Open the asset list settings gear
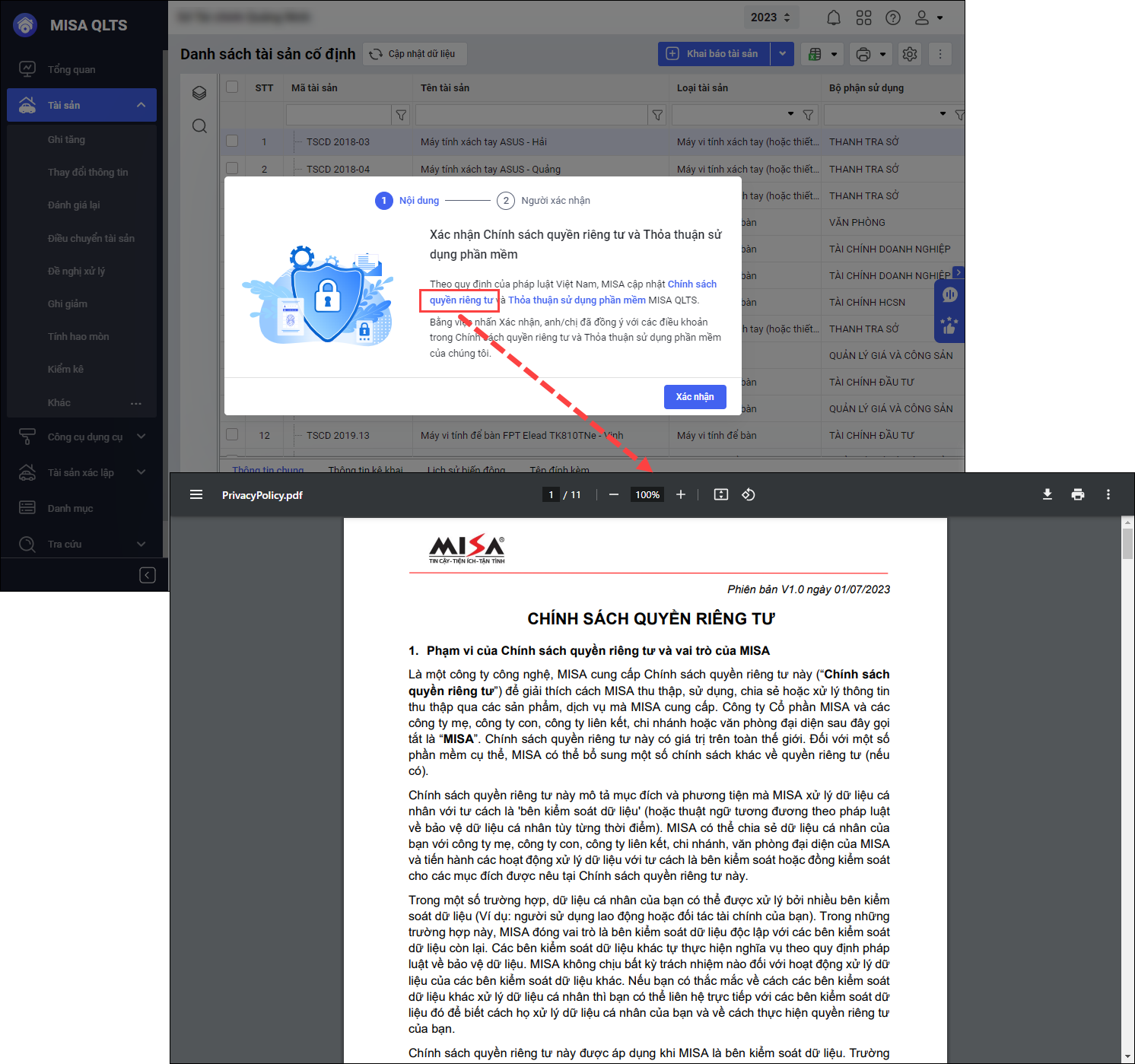 909,54
